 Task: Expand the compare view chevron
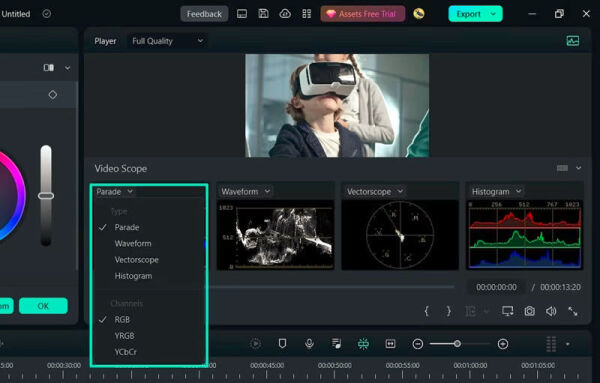click(67, 68)
